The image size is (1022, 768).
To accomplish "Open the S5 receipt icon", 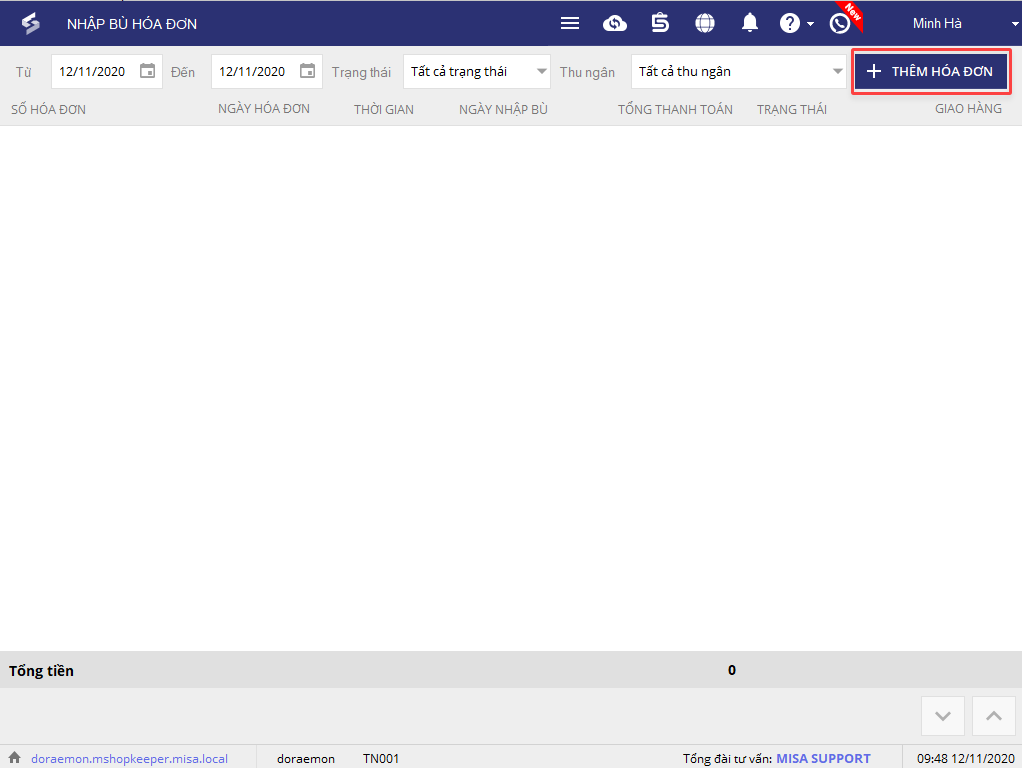I will coord(660,23).
